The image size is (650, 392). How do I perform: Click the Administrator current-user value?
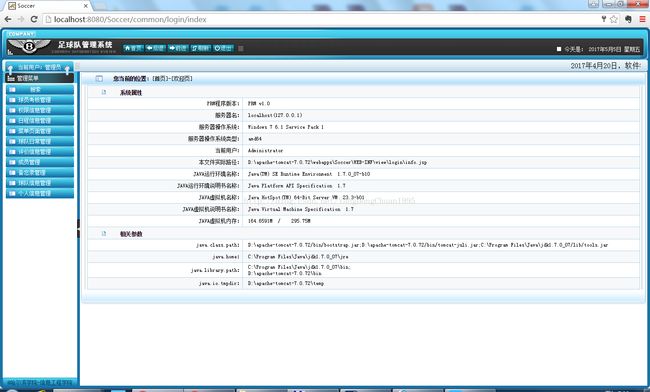coord(265,150)
